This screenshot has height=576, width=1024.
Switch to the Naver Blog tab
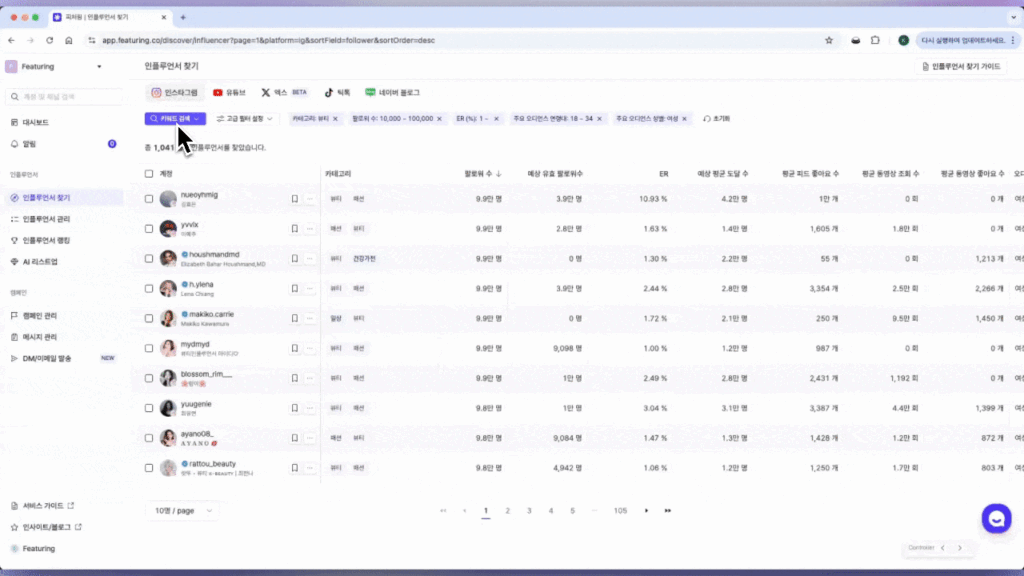pyautogui.click(x=392, y=92)
